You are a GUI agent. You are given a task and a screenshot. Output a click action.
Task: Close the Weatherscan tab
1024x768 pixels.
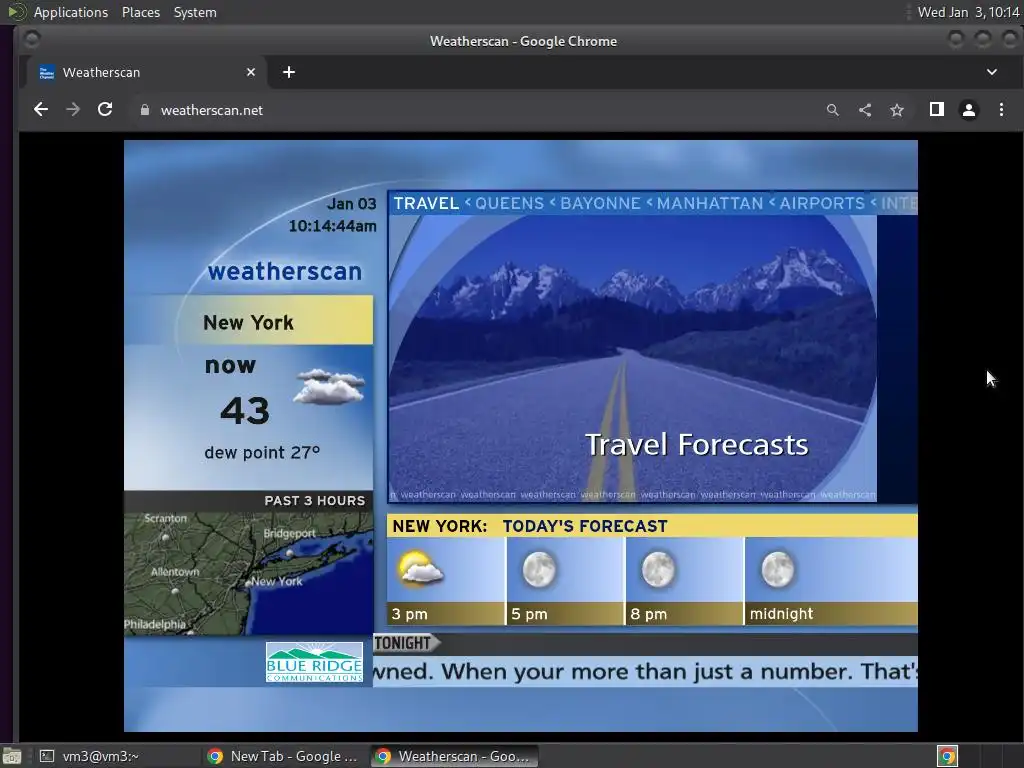pyautogui.click(x=251, y=72)
